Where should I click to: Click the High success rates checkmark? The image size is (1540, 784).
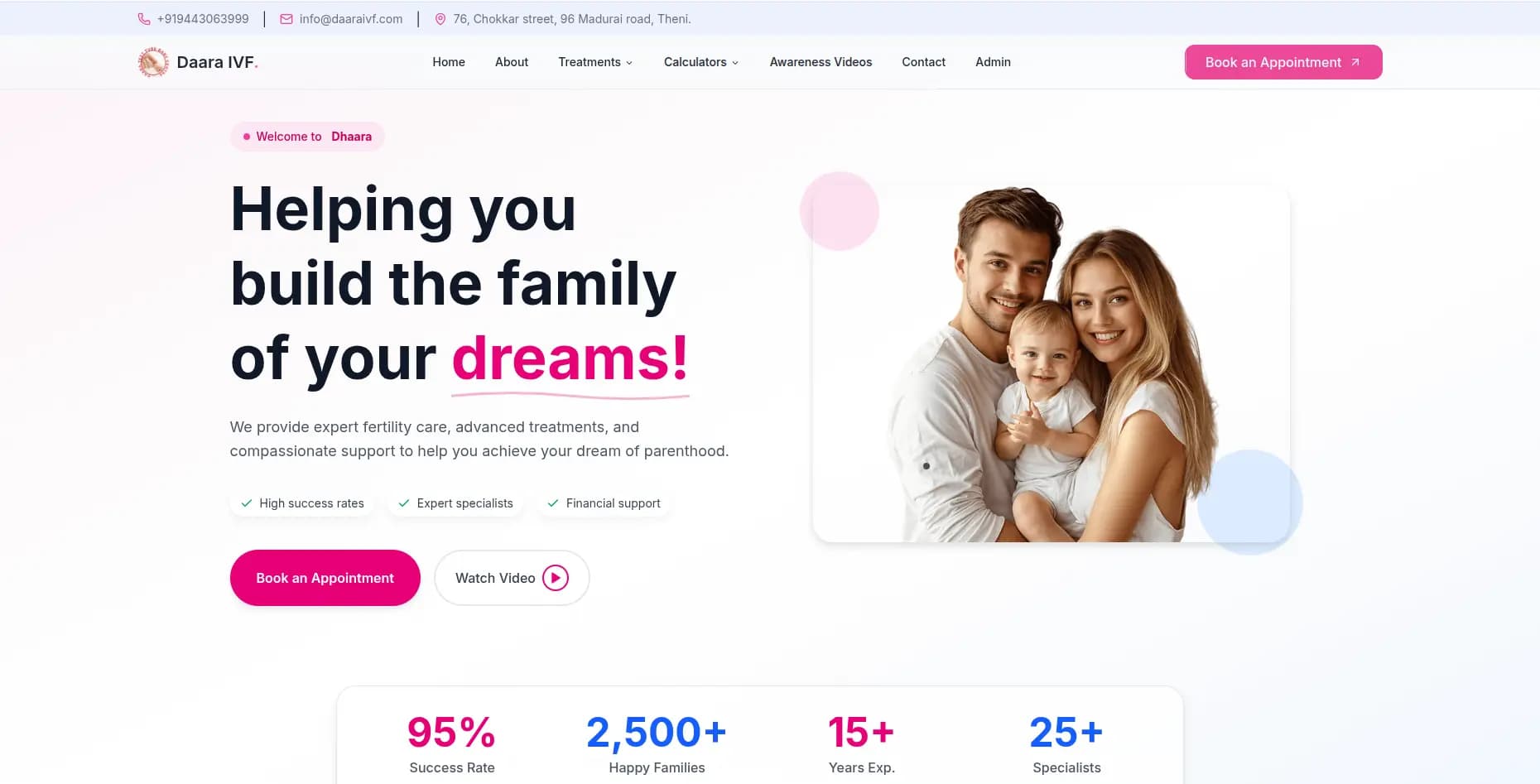[x=247, y=503]
